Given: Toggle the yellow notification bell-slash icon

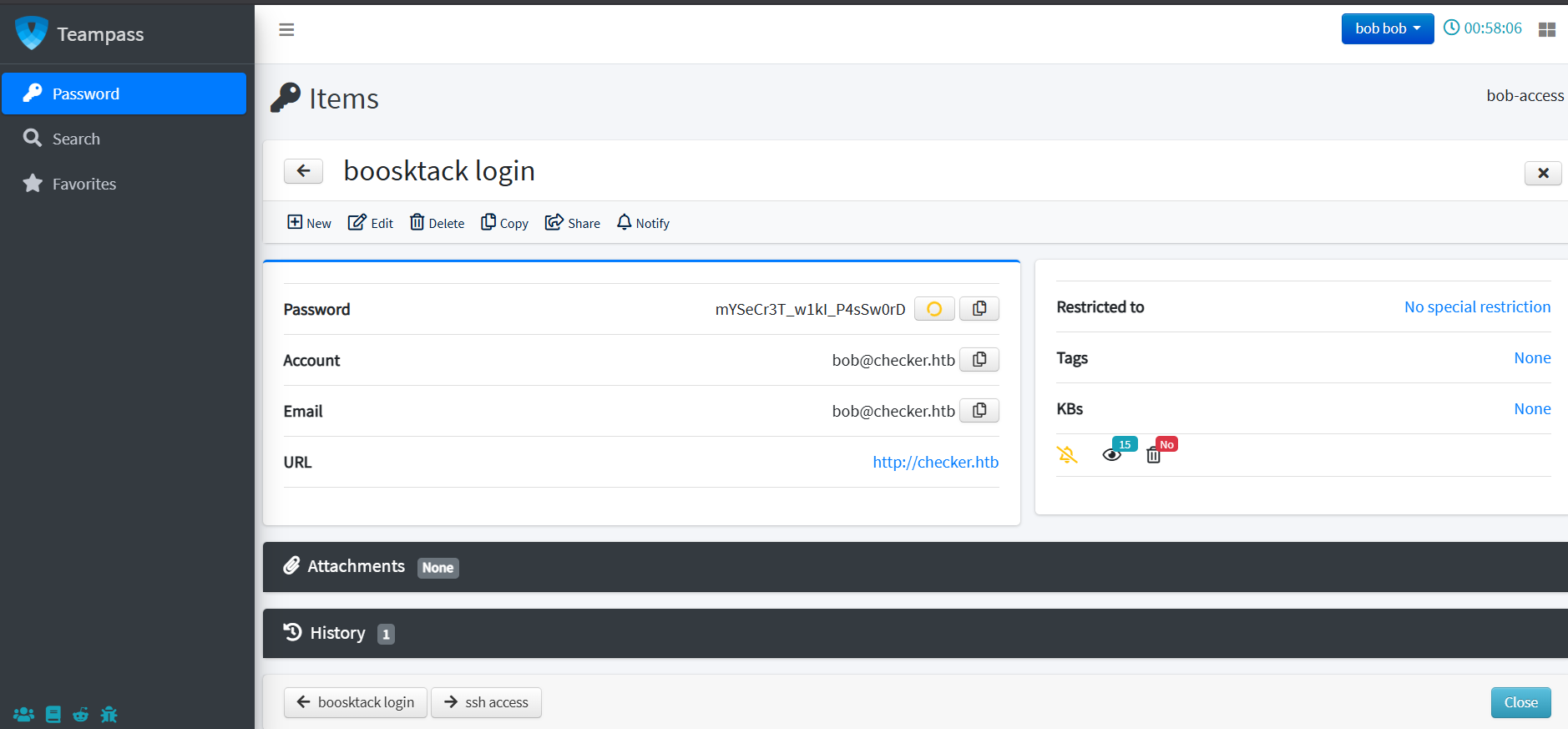Looking at the screenshot, I should [x=1067, y=455].
